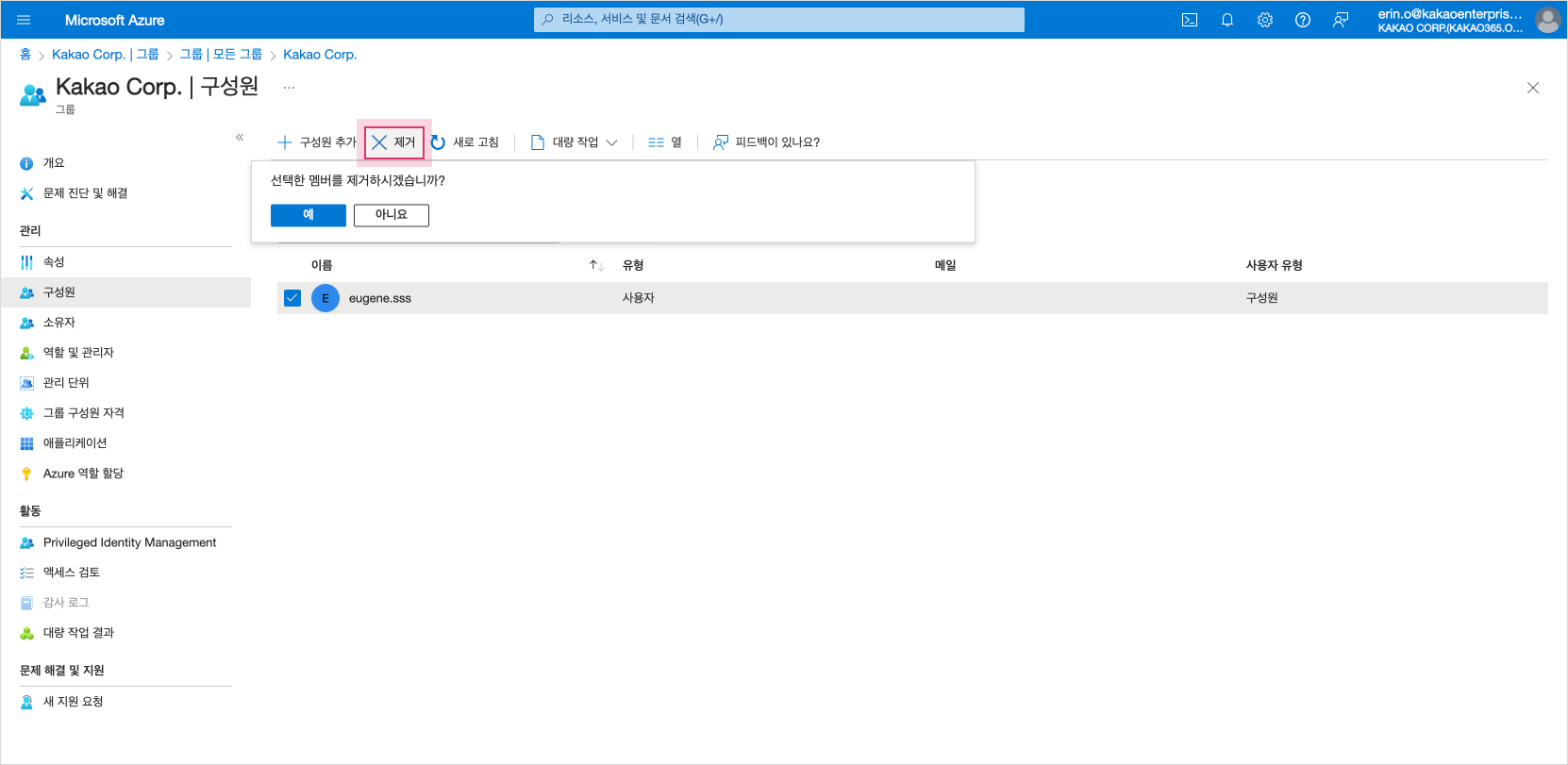Click the 유형 column header

633,265
